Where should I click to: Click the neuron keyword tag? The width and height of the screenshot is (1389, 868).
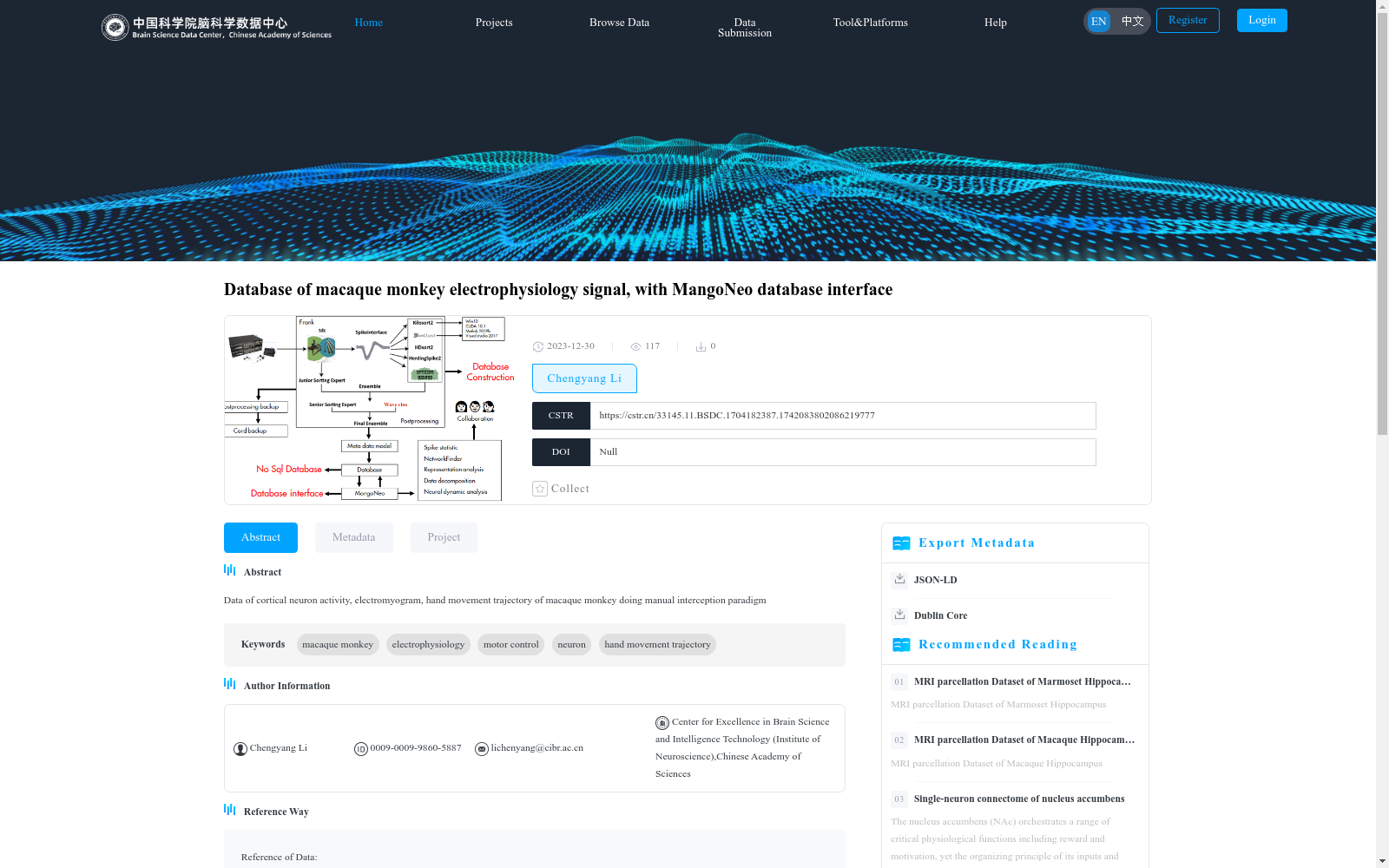click(571, 644)
